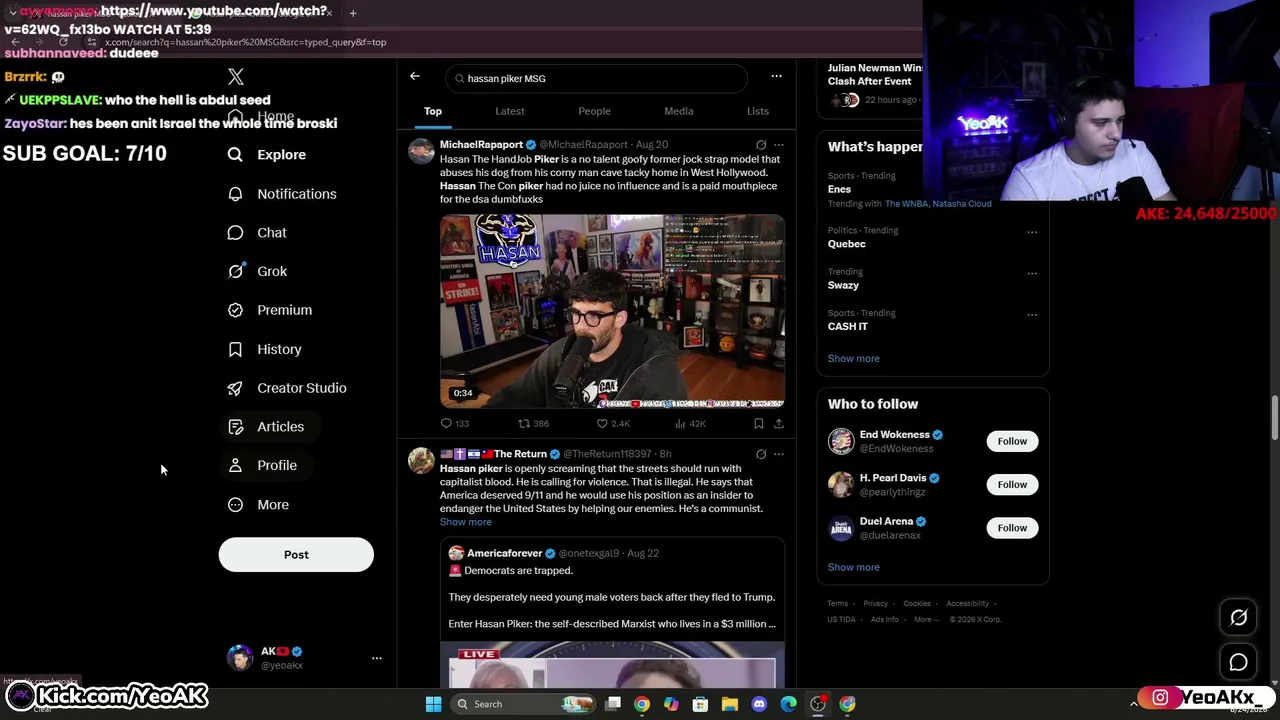1280x720 pixels.
Task: Click the Windows taskbar Search box
Action: [x=522, y=704]
